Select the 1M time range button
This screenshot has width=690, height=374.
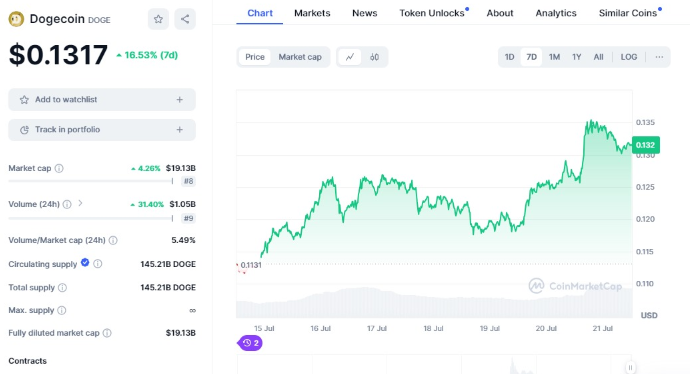coord(554,57)
